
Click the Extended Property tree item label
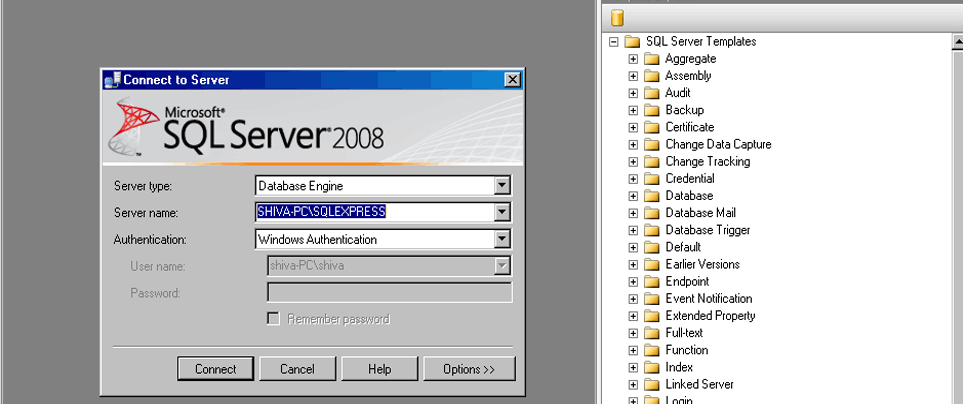[x=710, y=316]
